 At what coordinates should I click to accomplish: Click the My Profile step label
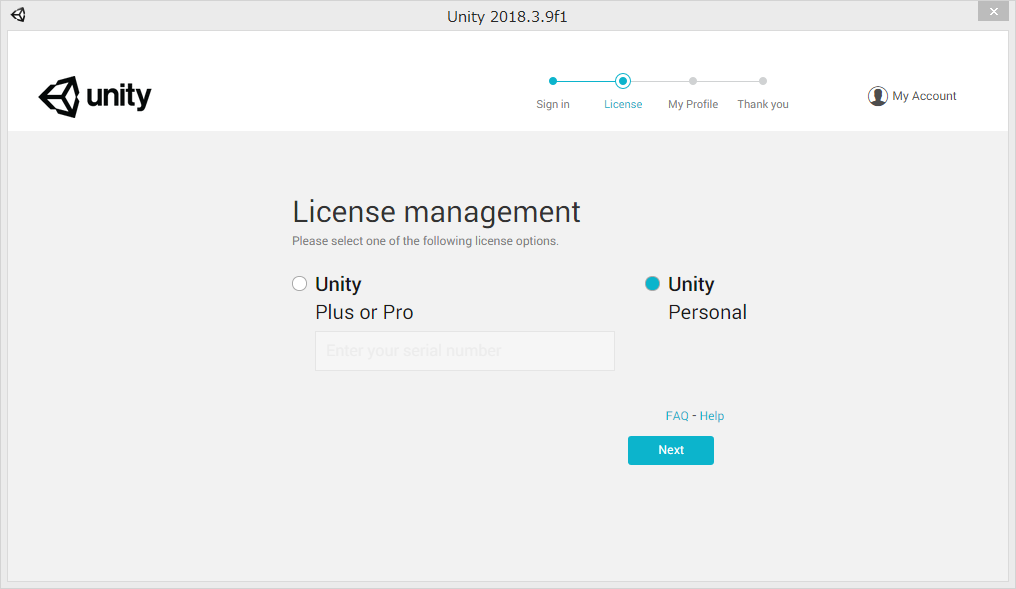pyautogui.click(x=693, y=104)
